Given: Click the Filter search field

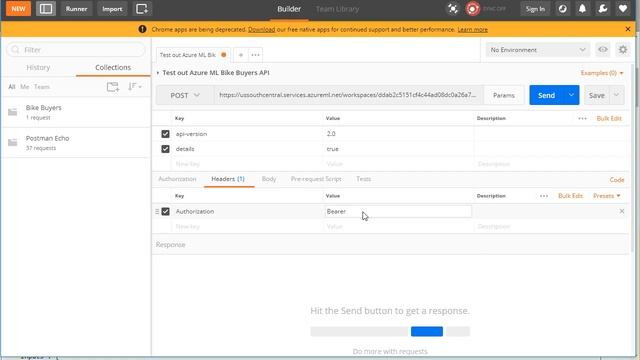Looking at the screenshot, I should [76, 50].
